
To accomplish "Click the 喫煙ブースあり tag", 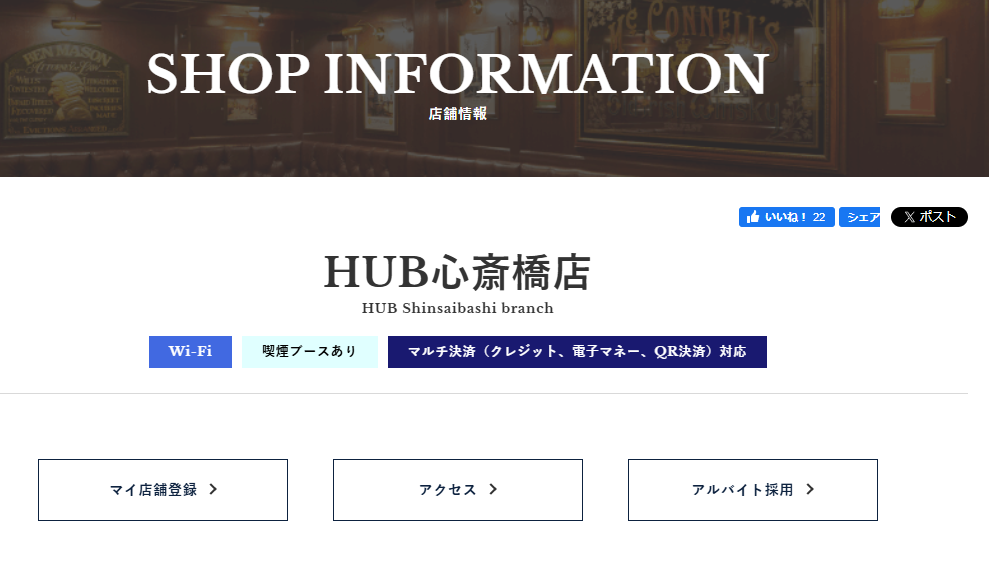I will coord(310,352).
